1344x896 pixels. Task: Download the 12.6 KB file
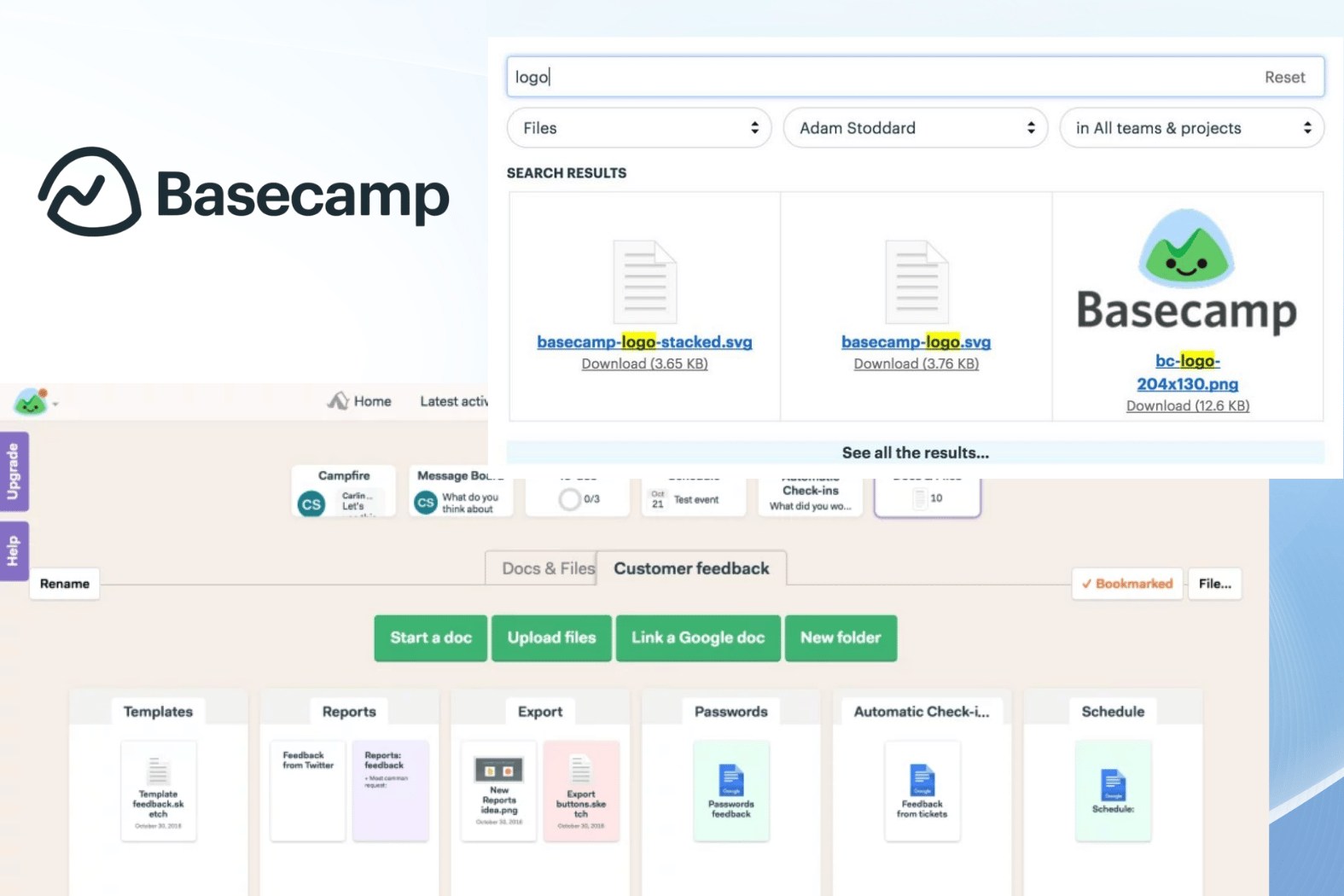[x=1187, y=405]
